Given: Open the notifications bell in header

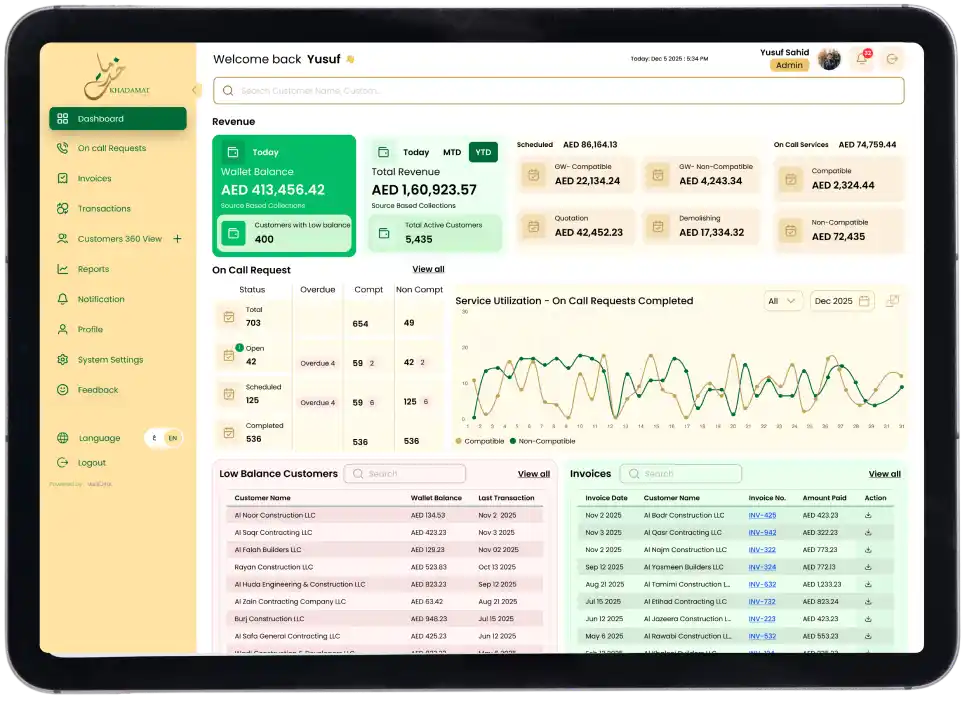Looking at the screenshot, I should tap(862, 59).
